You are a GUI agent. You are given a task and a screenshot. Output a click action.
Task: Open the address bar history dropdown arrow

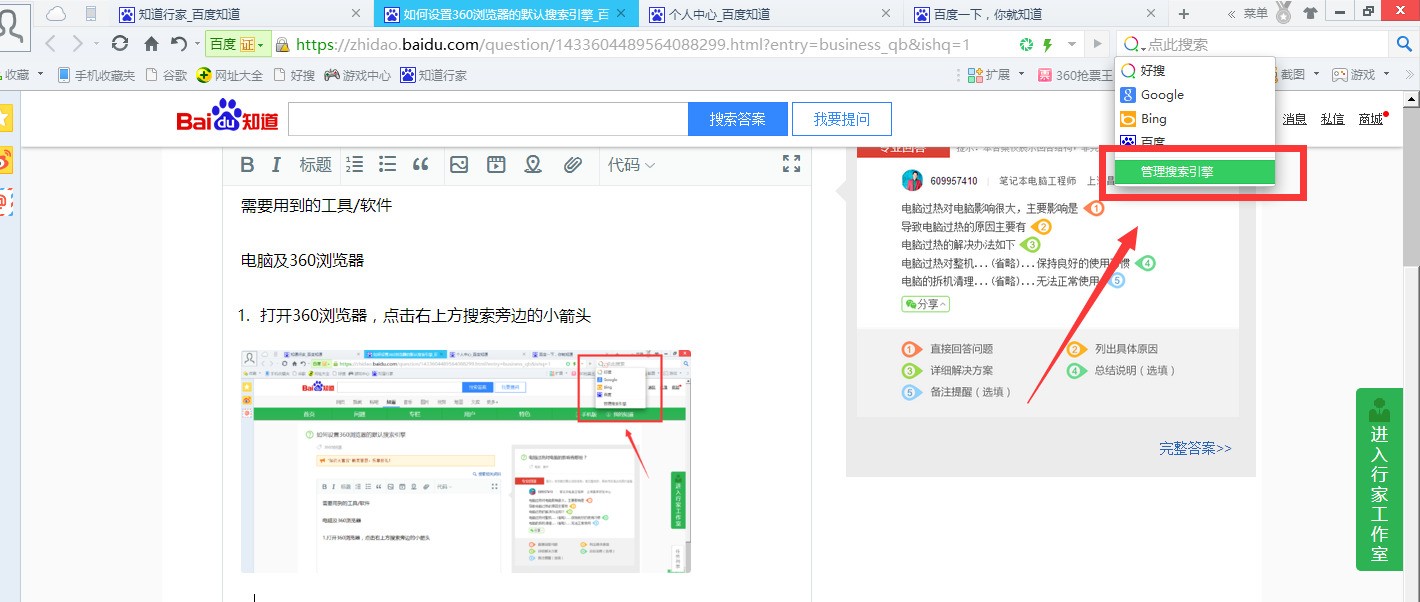click(1073, 45)
